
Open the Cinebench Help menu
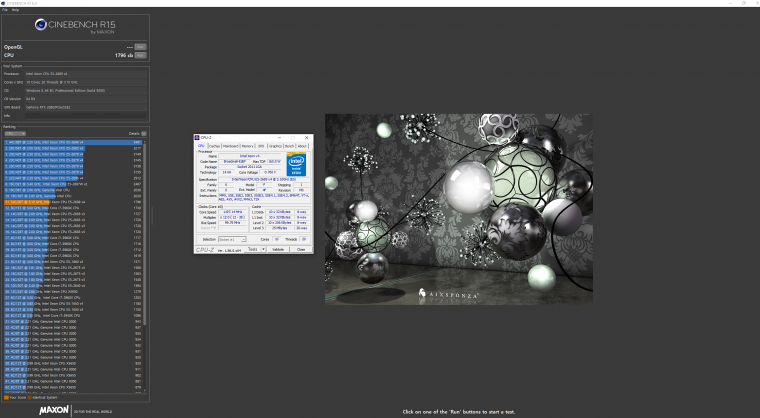point(15,10)
